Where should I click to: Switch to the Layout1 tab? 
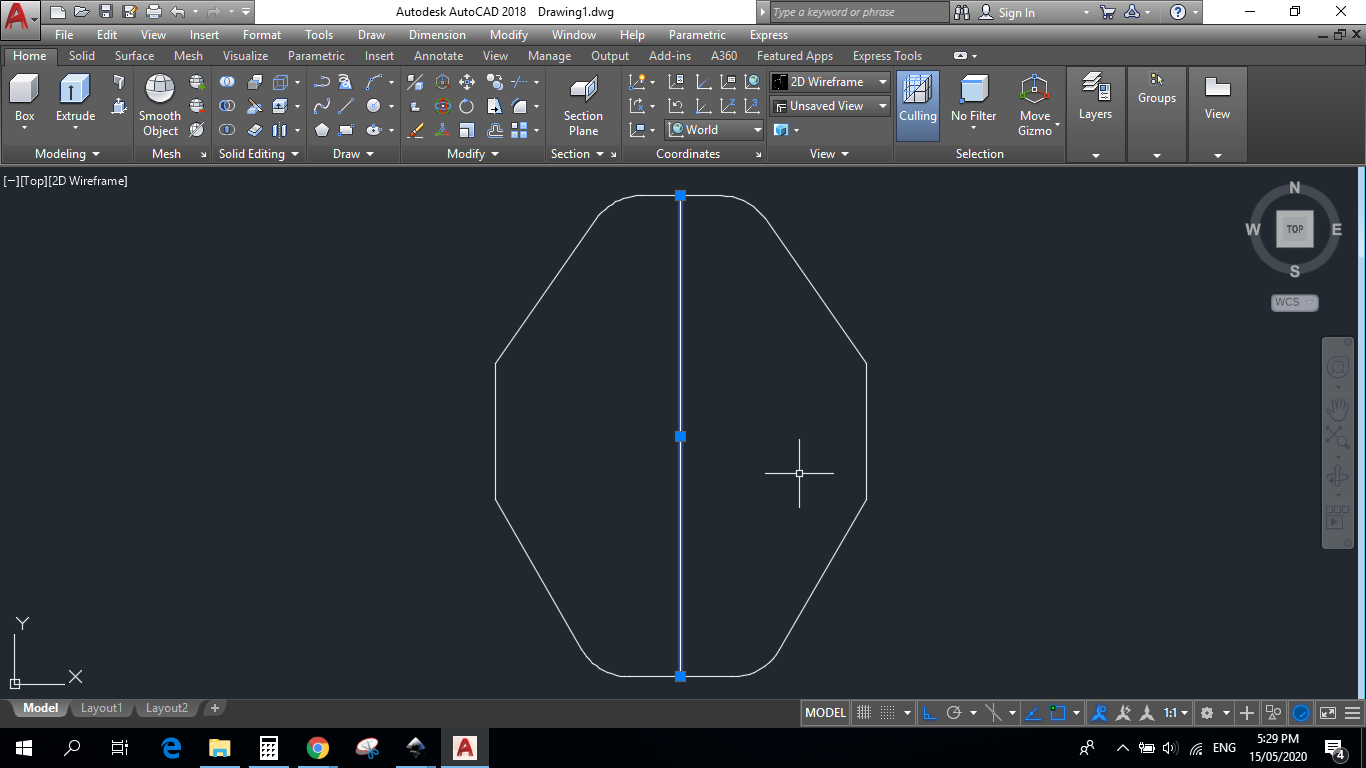pos(101,708)
